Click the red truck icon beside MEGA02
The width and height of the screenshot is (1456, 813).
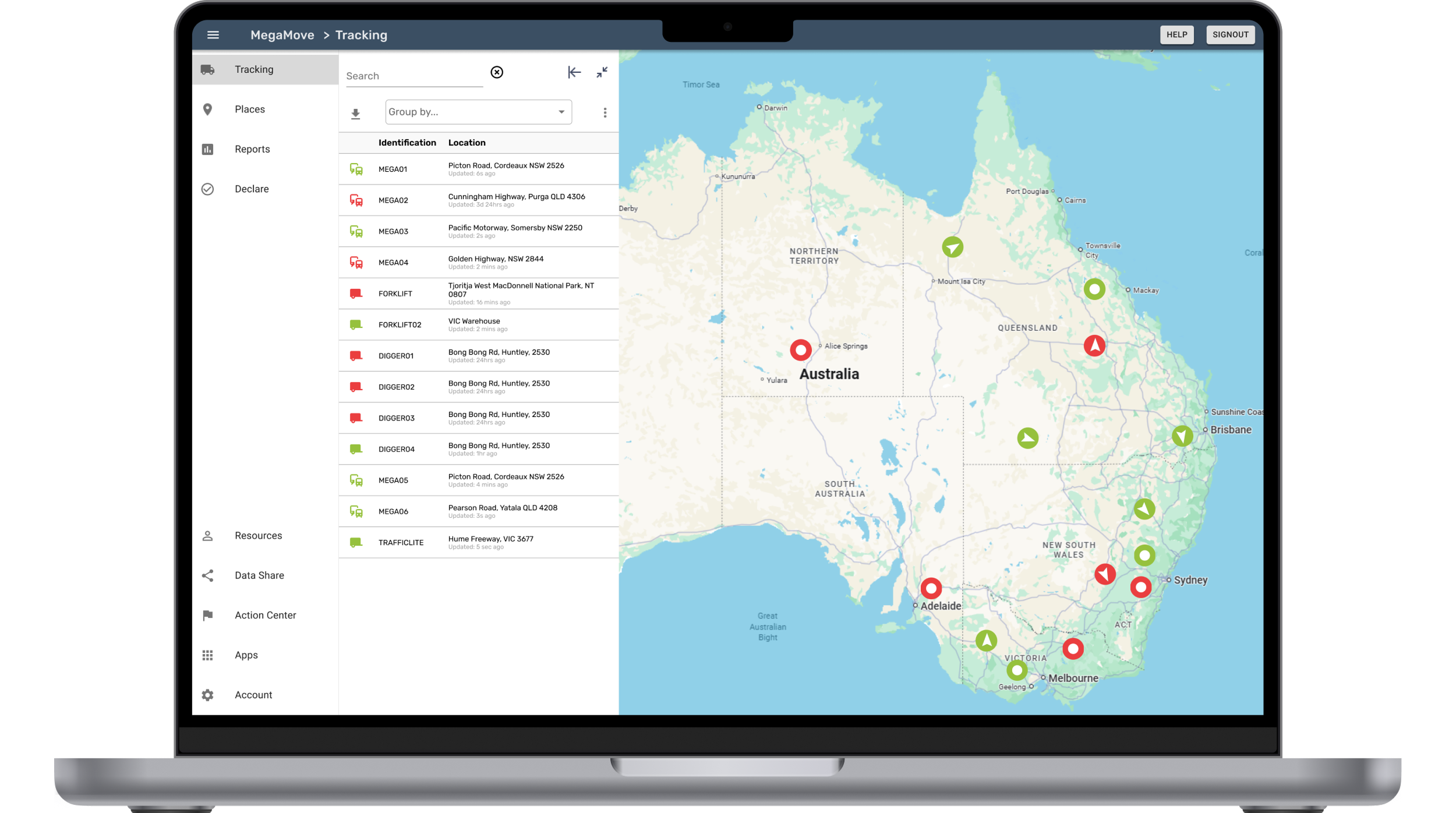tap(355, 200)
